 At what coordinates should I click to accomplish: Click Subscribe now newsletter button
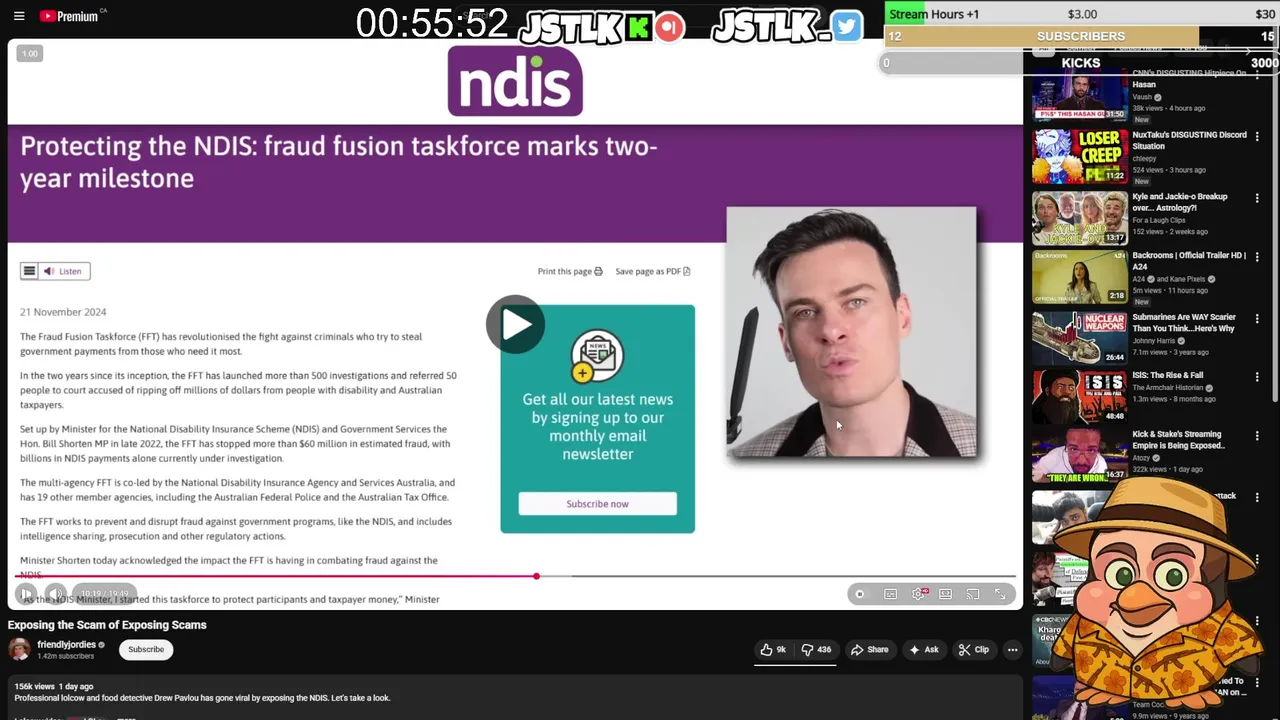(x=597, y=504)
